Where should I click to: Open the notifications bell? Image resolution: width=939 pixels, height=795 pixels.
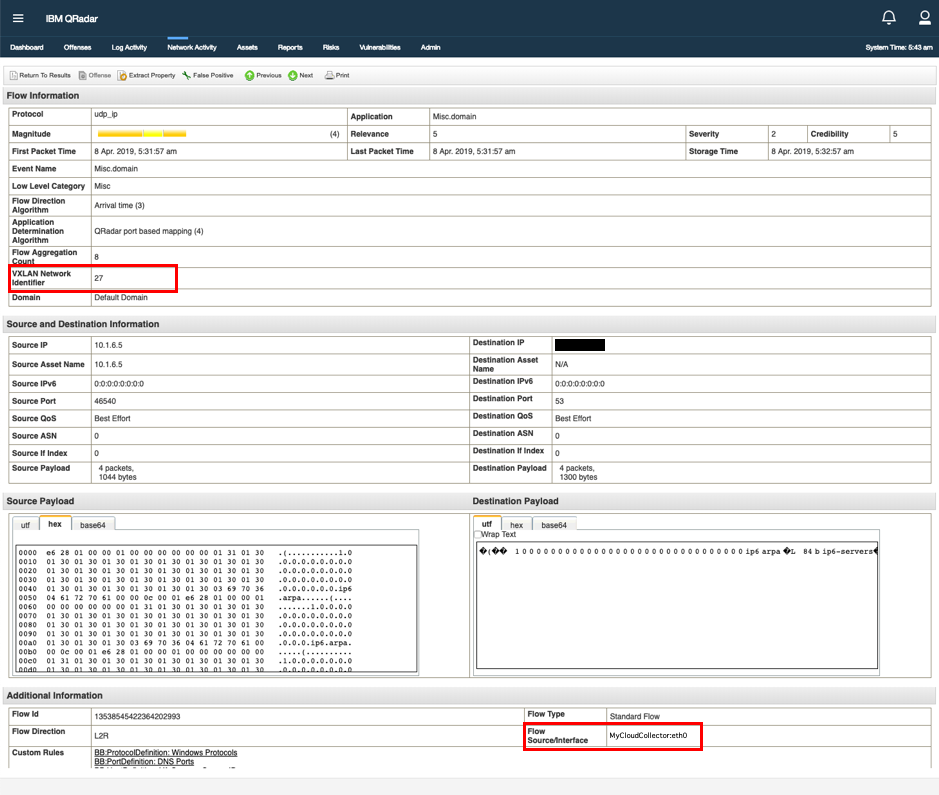click(x=889, y=17)
